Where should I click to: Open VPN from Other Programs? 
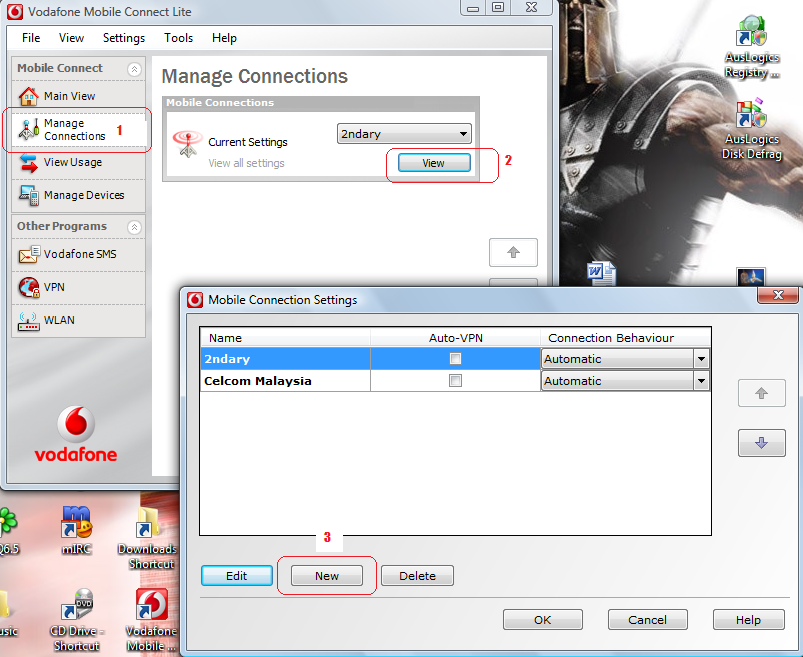tap(56, 287)
